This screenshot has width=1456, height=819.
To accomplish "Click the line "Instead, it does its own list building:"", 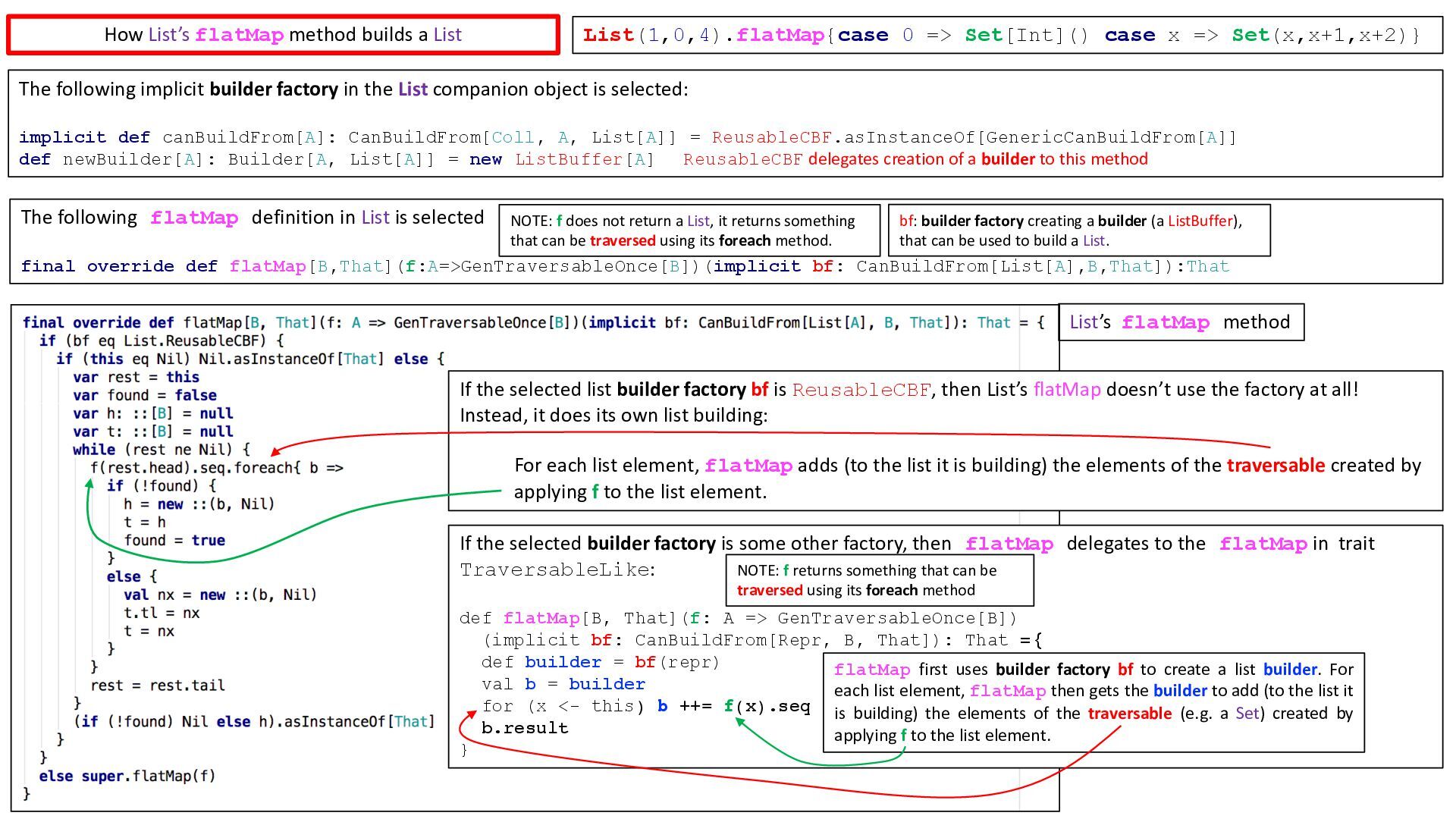I will 613,416.
